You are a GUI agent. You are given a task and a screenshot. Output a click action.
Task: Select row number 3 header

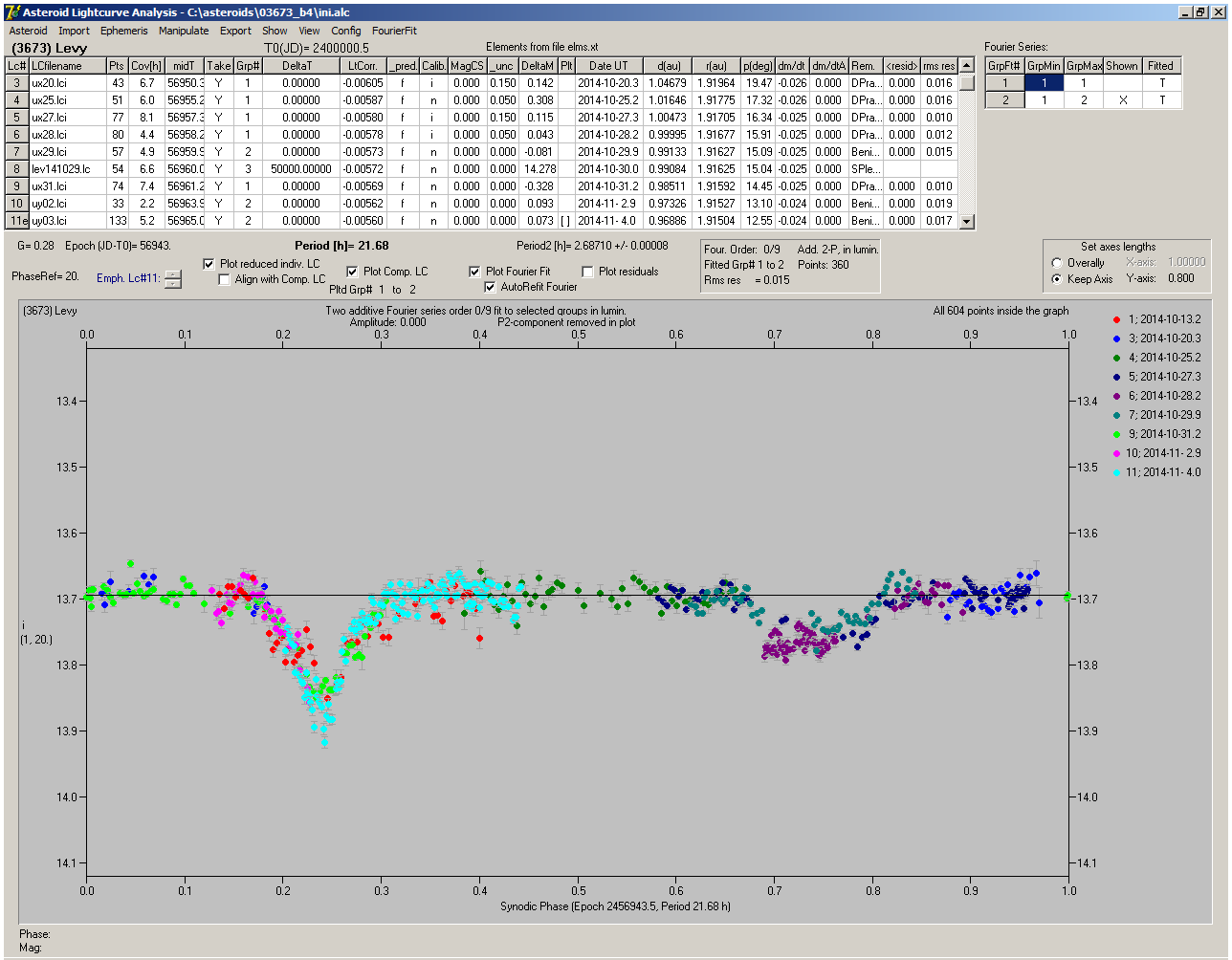pos(17,83)
